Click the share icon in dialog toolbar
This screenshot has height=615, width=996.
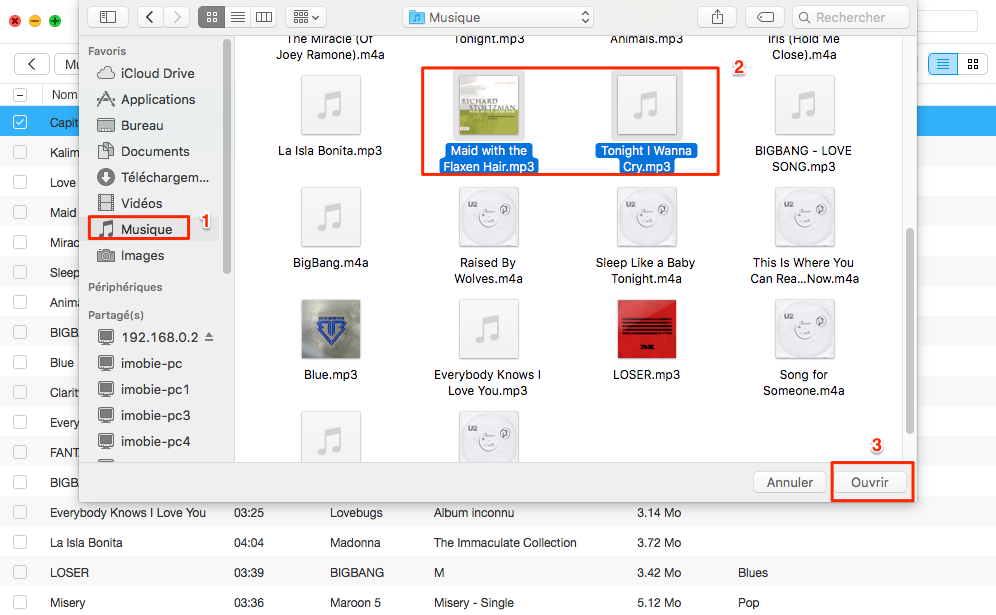[x=717, y=17]
